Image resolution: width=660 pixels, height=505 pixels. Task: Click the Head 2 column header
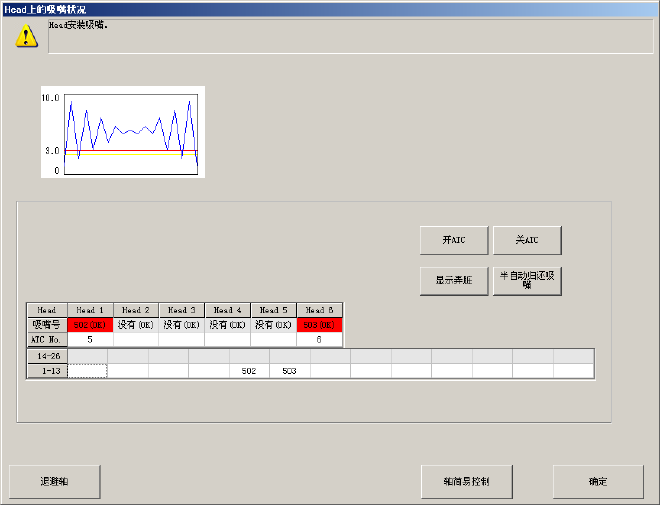pyautogui.click(x=135, y=310)
